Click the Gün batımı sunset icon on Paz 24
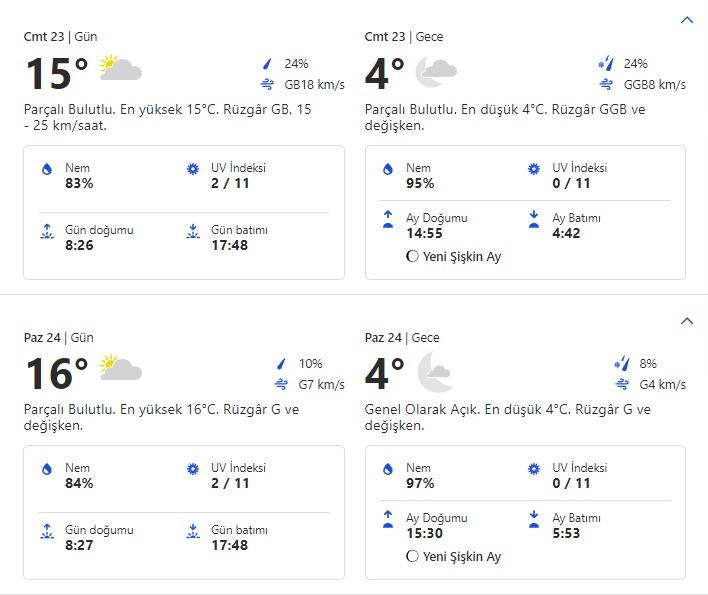Image resolution: width=708 pixels, height=595 pixels. [193, 532]
